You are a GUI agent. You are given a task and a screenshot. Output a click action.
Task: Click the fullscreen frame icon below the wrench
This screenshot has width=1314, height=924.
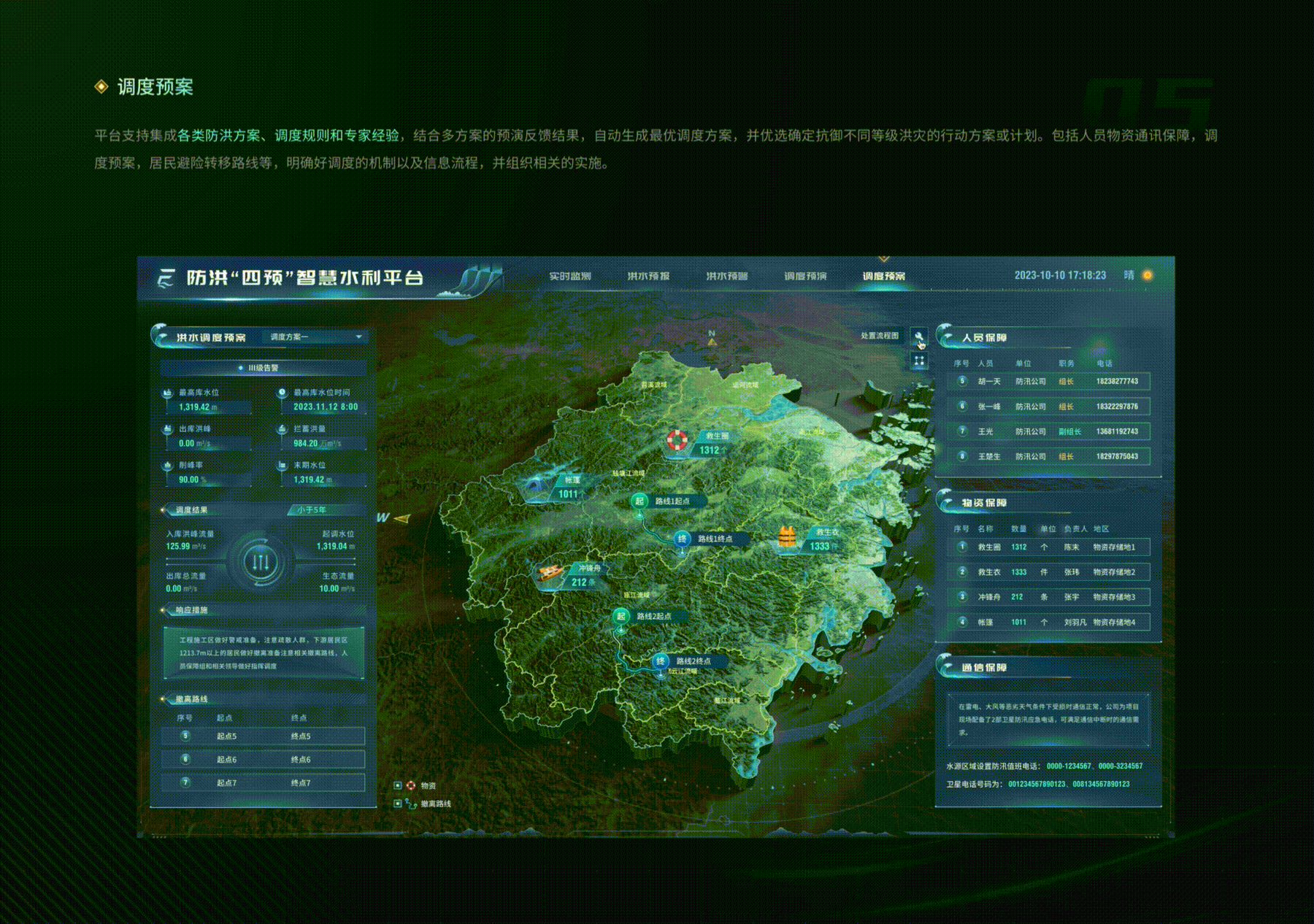point(918,361)
